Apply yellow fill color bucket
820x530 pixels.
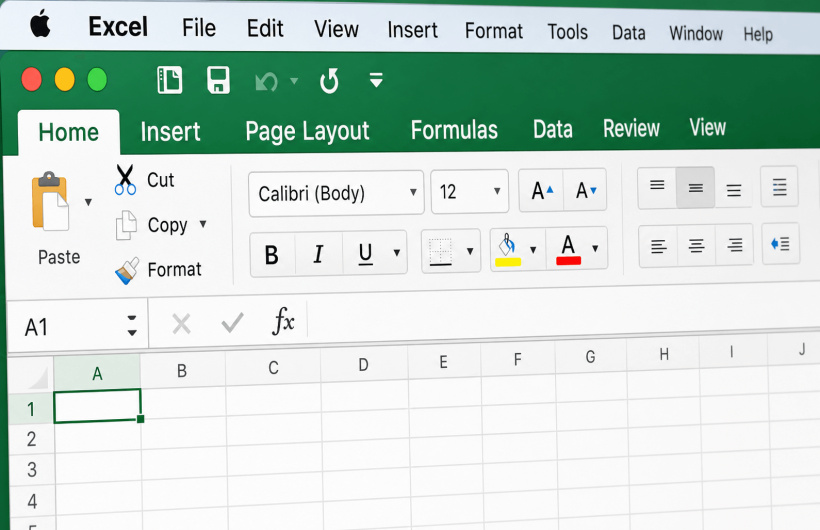pos(508,250)
